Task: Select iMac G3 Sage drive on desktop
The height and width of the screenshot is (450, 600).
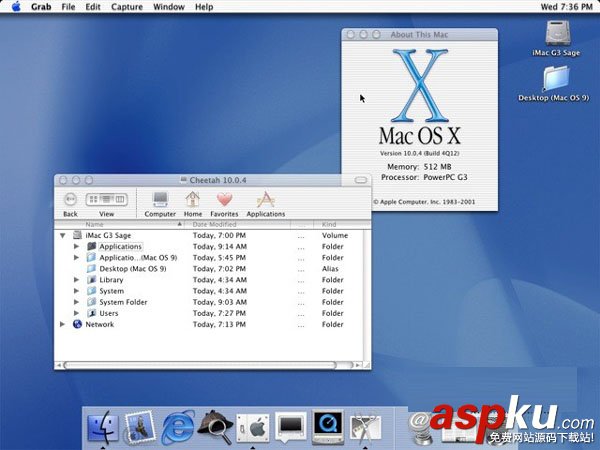Action: (x=556, y=38)
